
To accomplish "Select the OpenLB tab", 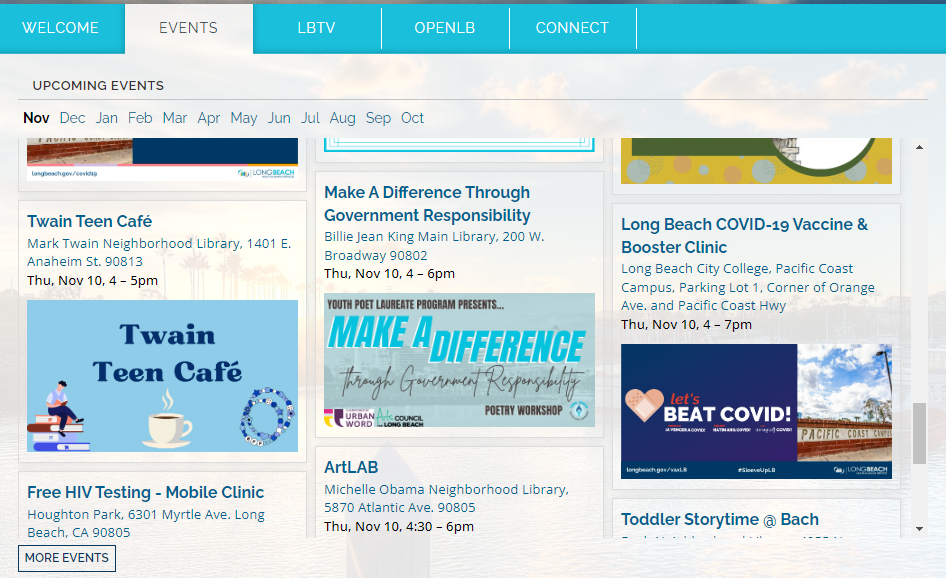I will (x=445, y=28).
